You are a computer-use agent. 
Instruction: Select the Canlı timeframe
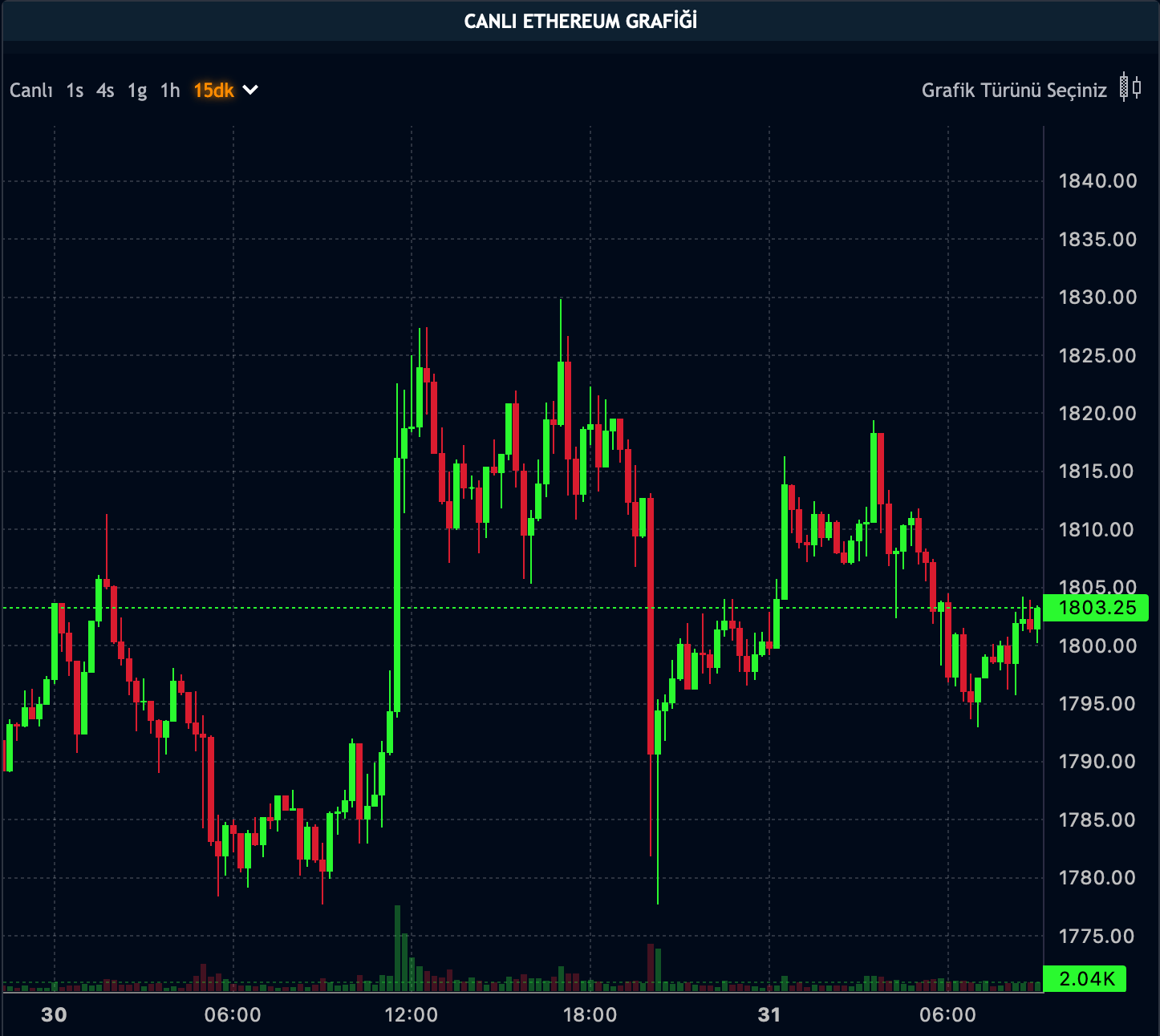click(31, 91)
